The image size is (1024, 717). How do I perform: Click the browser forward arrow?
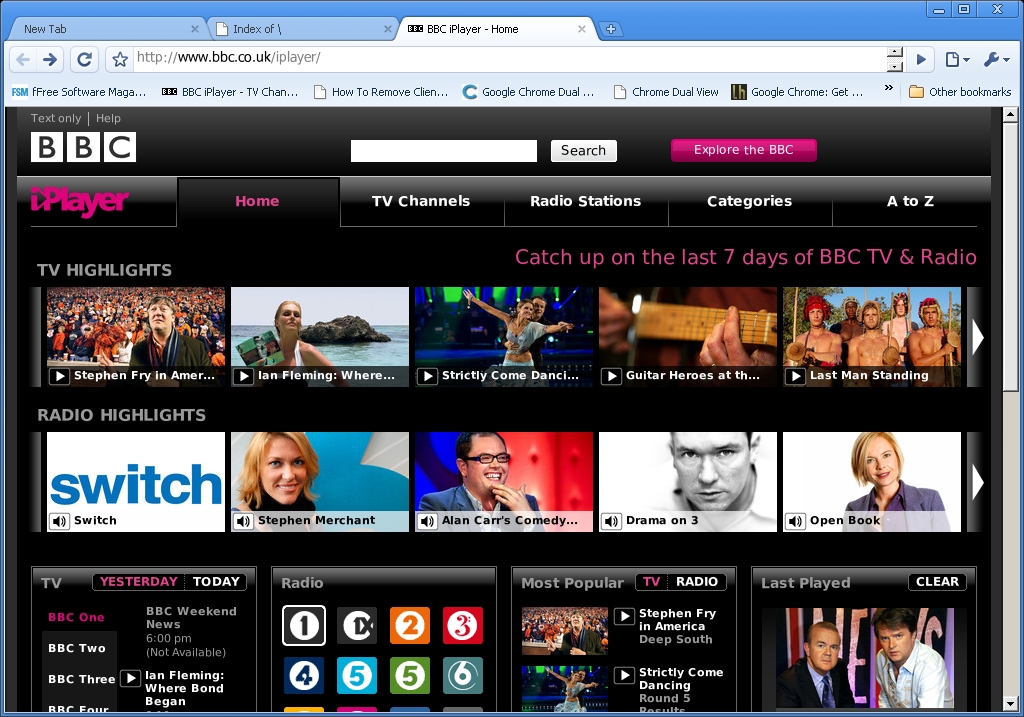click(x=50, y=60)
